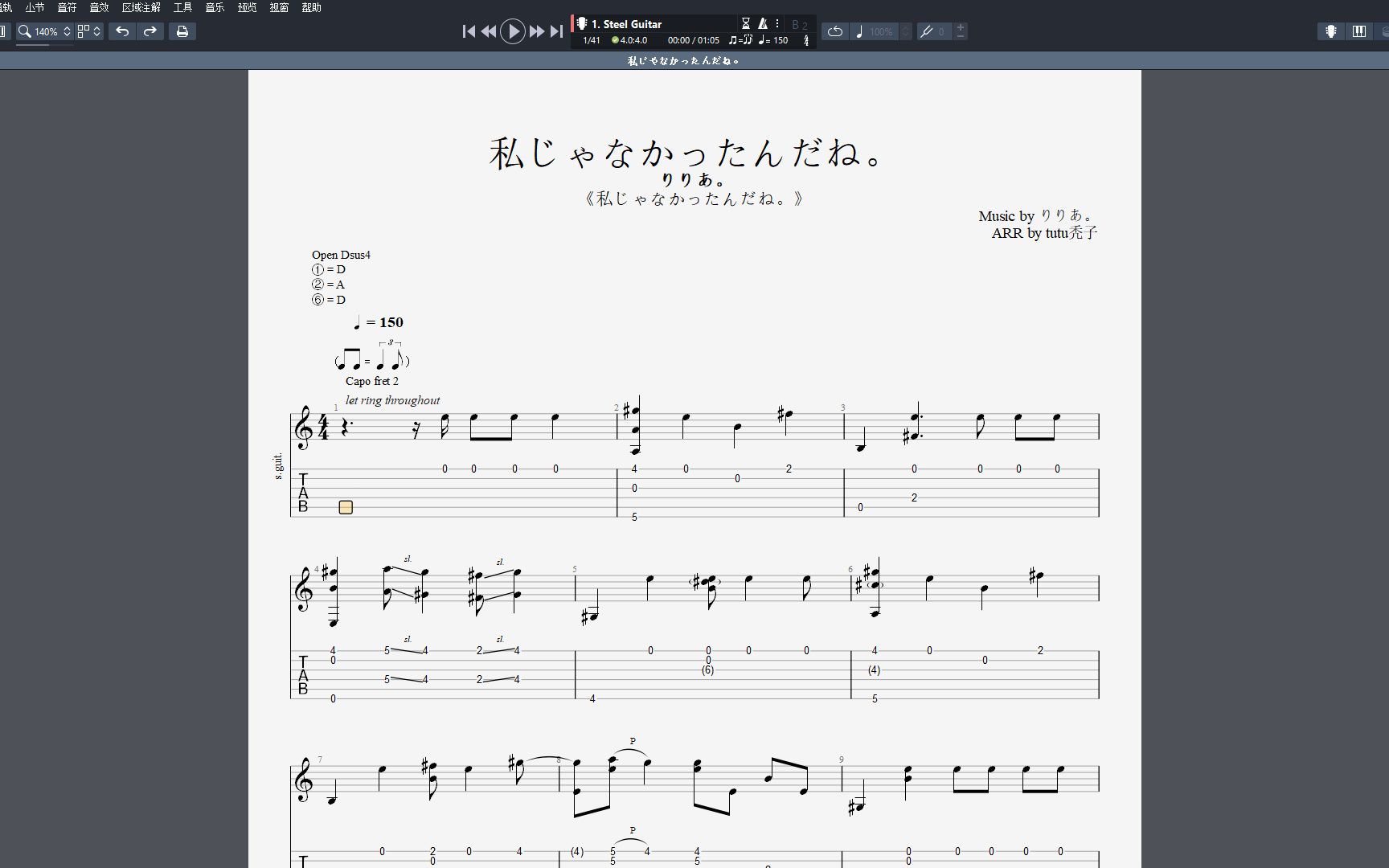Open the 音符 (Note) menu
The height and width of the screenshot is (868, 1389).
(x=67, y=7)
